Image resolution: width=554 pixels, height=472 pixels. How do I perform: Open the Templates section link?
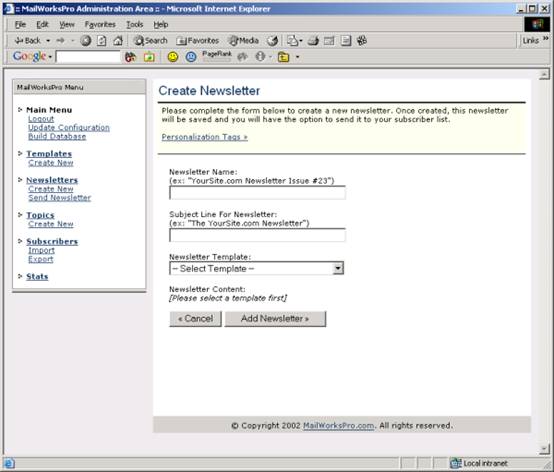click(x=49, y=154)
